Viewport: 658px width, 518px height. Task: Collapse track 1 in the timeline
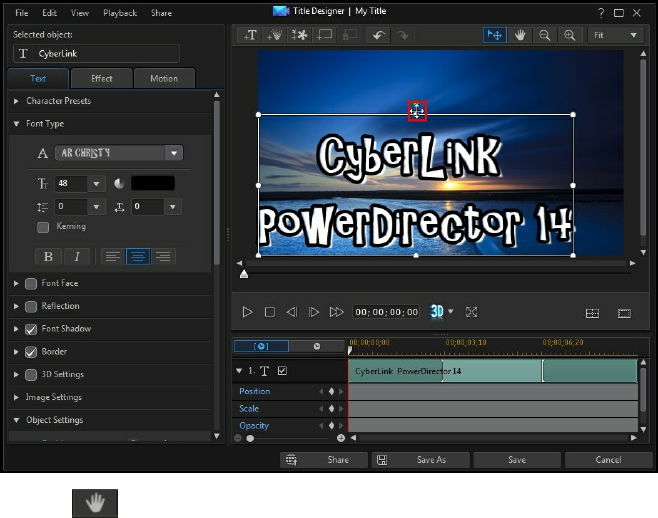pyautogui.click(x=239, y=371)
